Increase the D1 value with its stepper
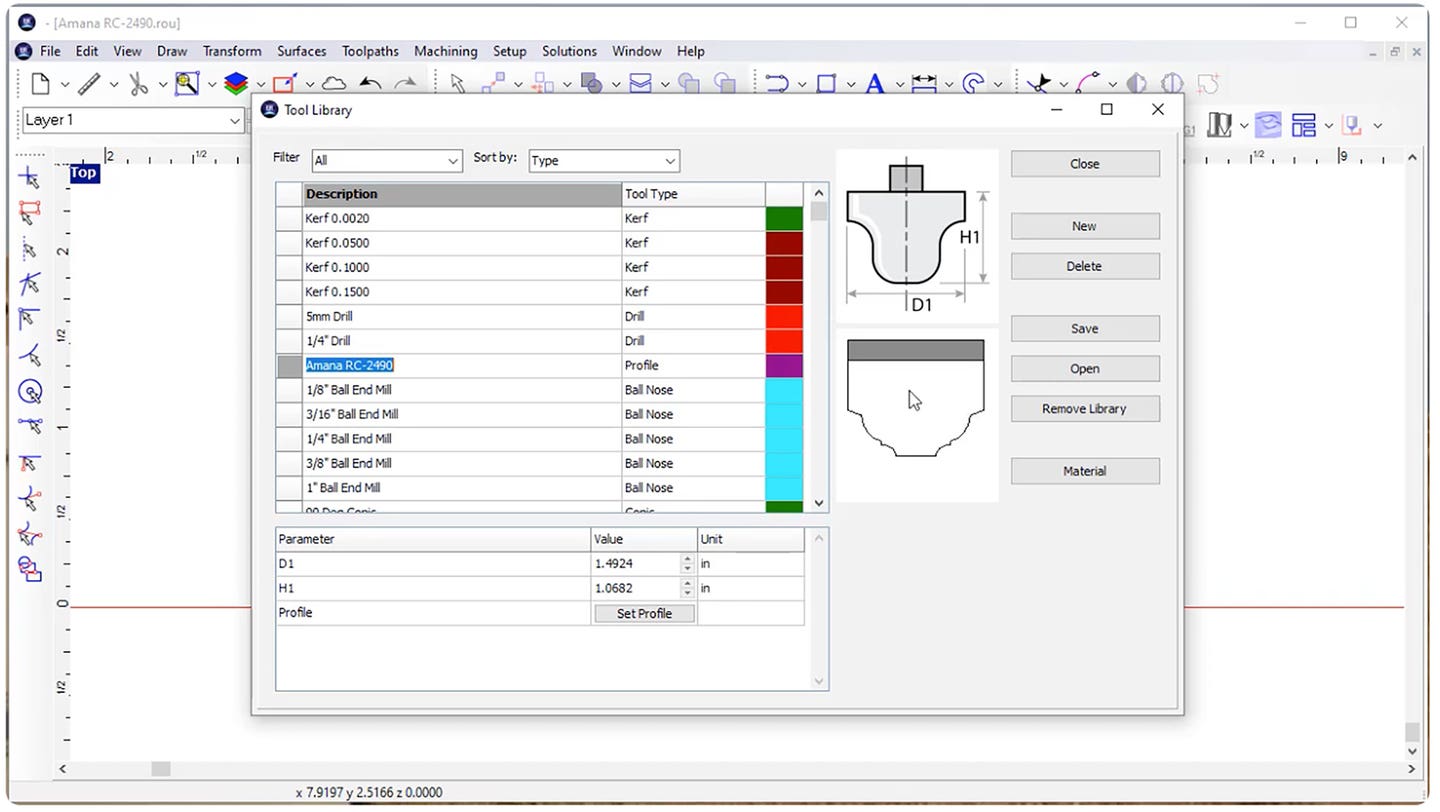1440x812 pixels. [687, 559]
